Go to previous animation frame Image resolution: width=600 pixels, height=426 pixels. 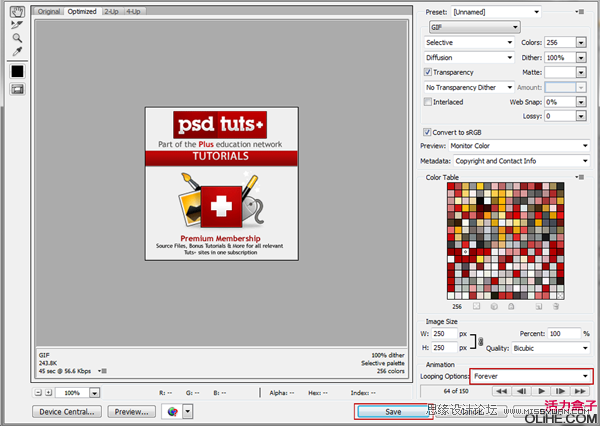tap(521, 391)
